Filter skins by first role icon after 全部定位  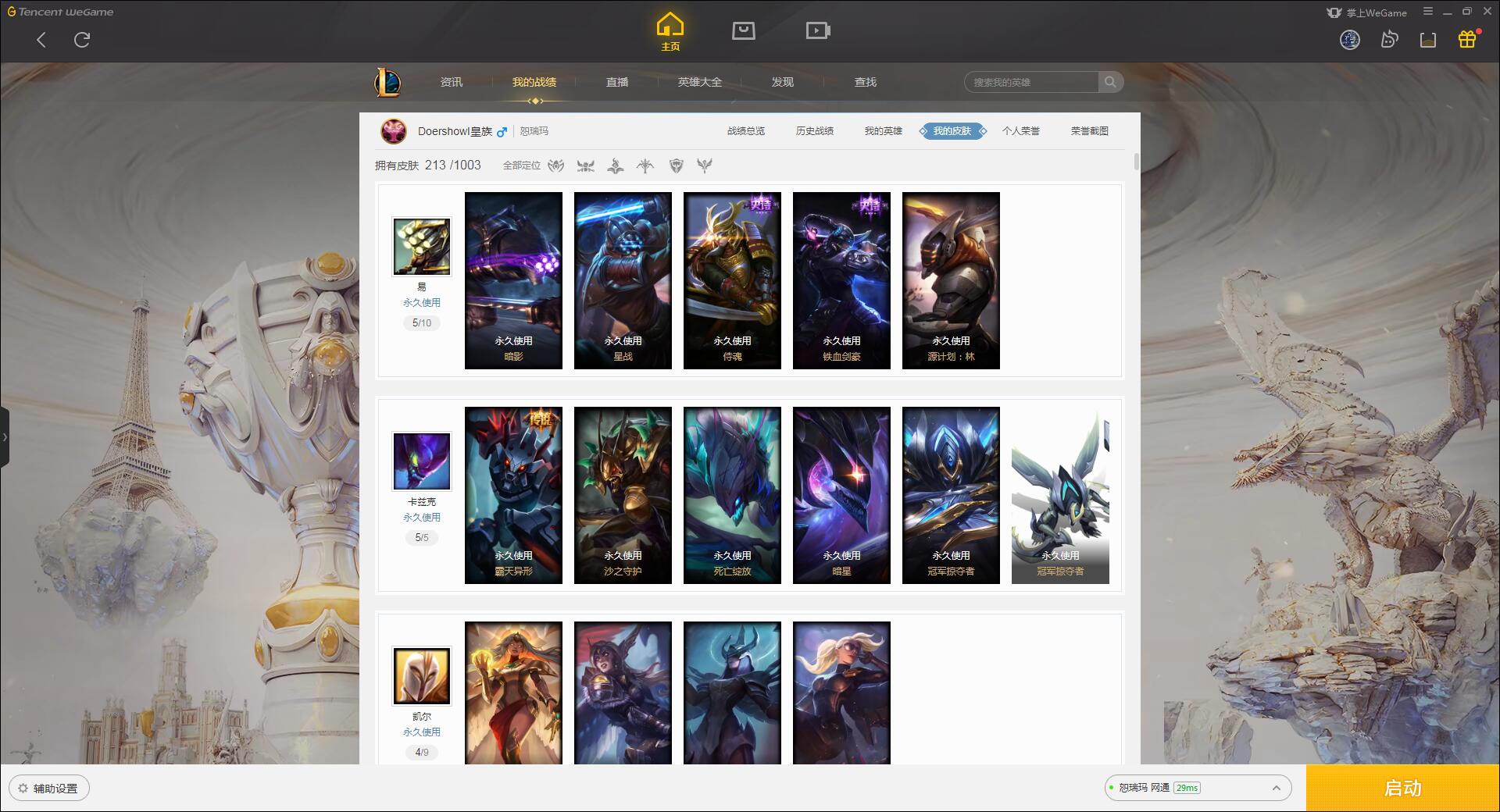tap(556, 166)
